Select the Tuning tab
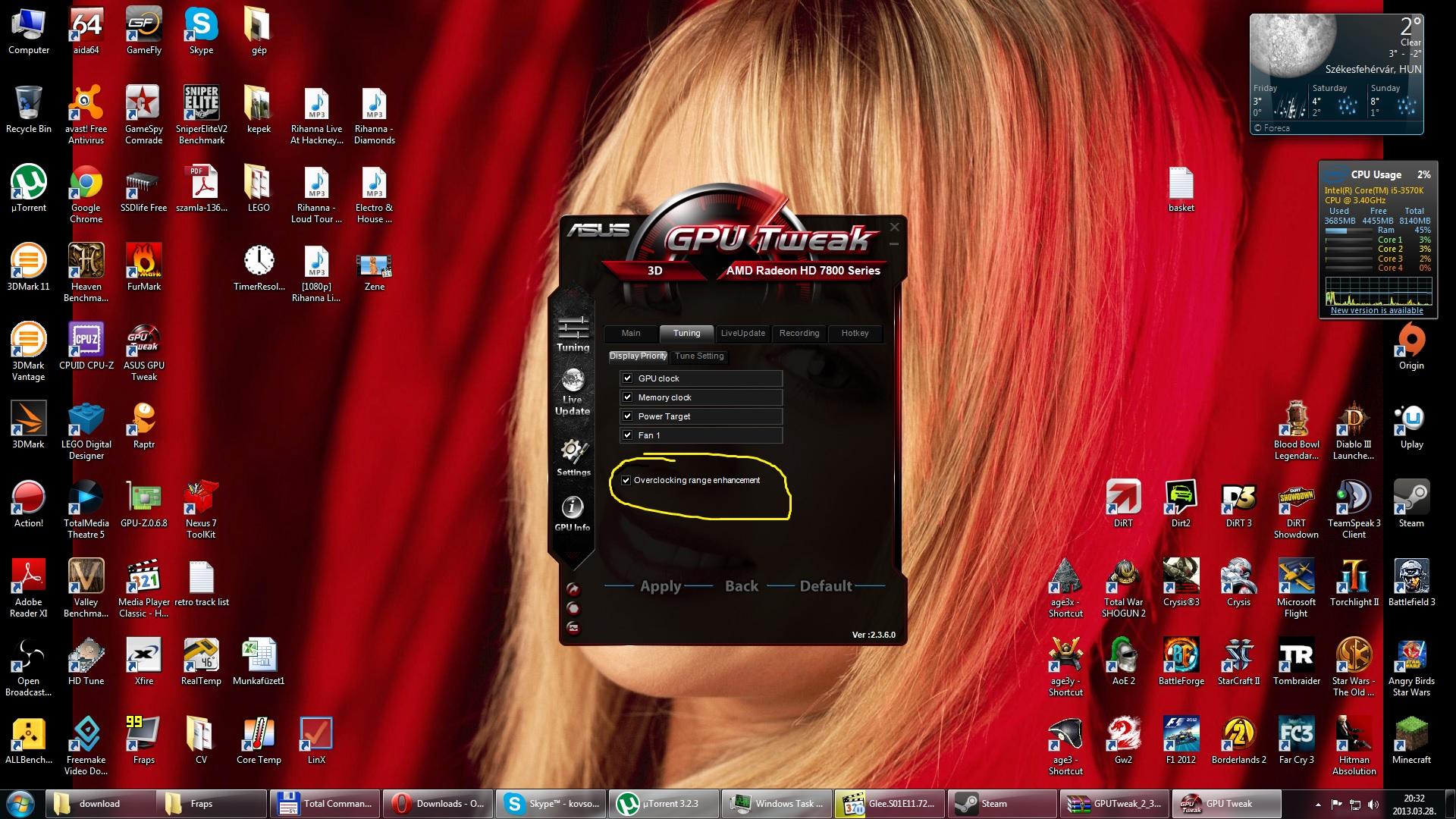1456x819 pixels. 686,333
